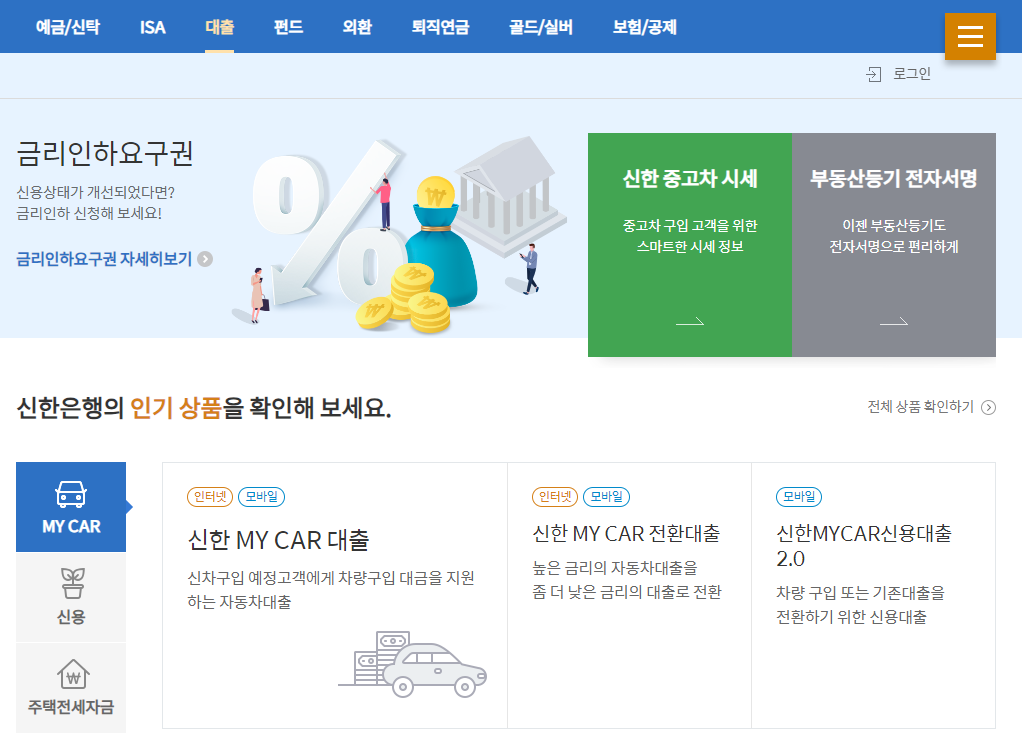Viewport: 1022px width, 749px height.
Task: Click 모바일 badge on MY CAR 대출
Action: pos(261,497)
